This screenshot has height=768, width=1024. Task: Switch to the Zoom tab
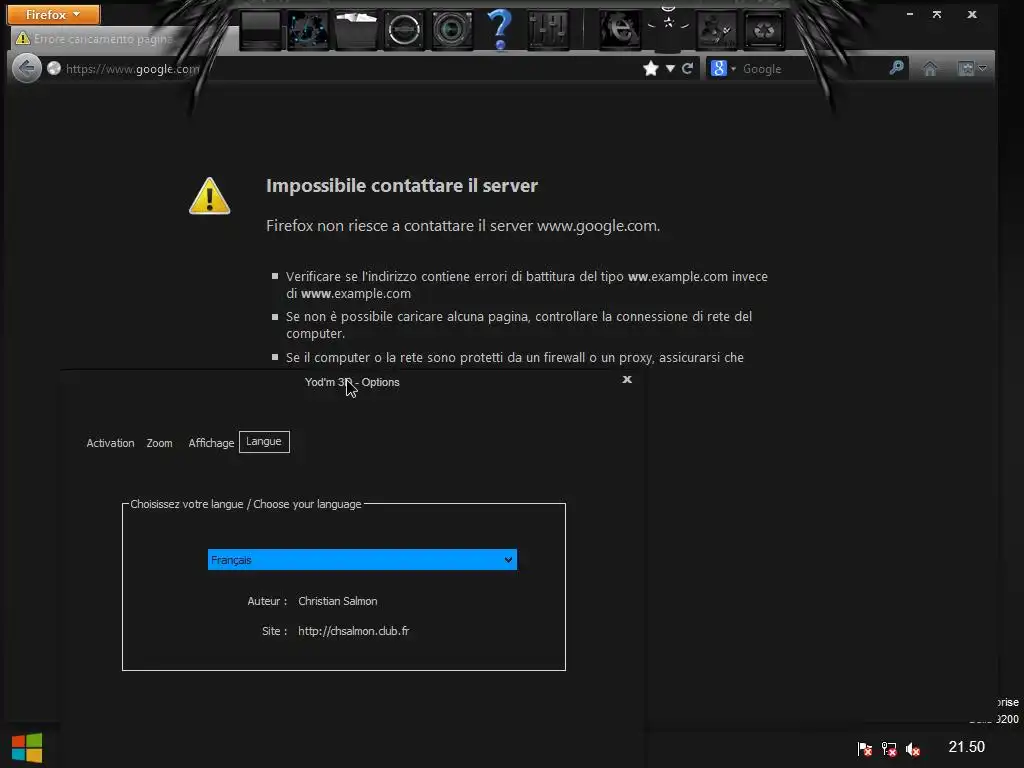159,443
